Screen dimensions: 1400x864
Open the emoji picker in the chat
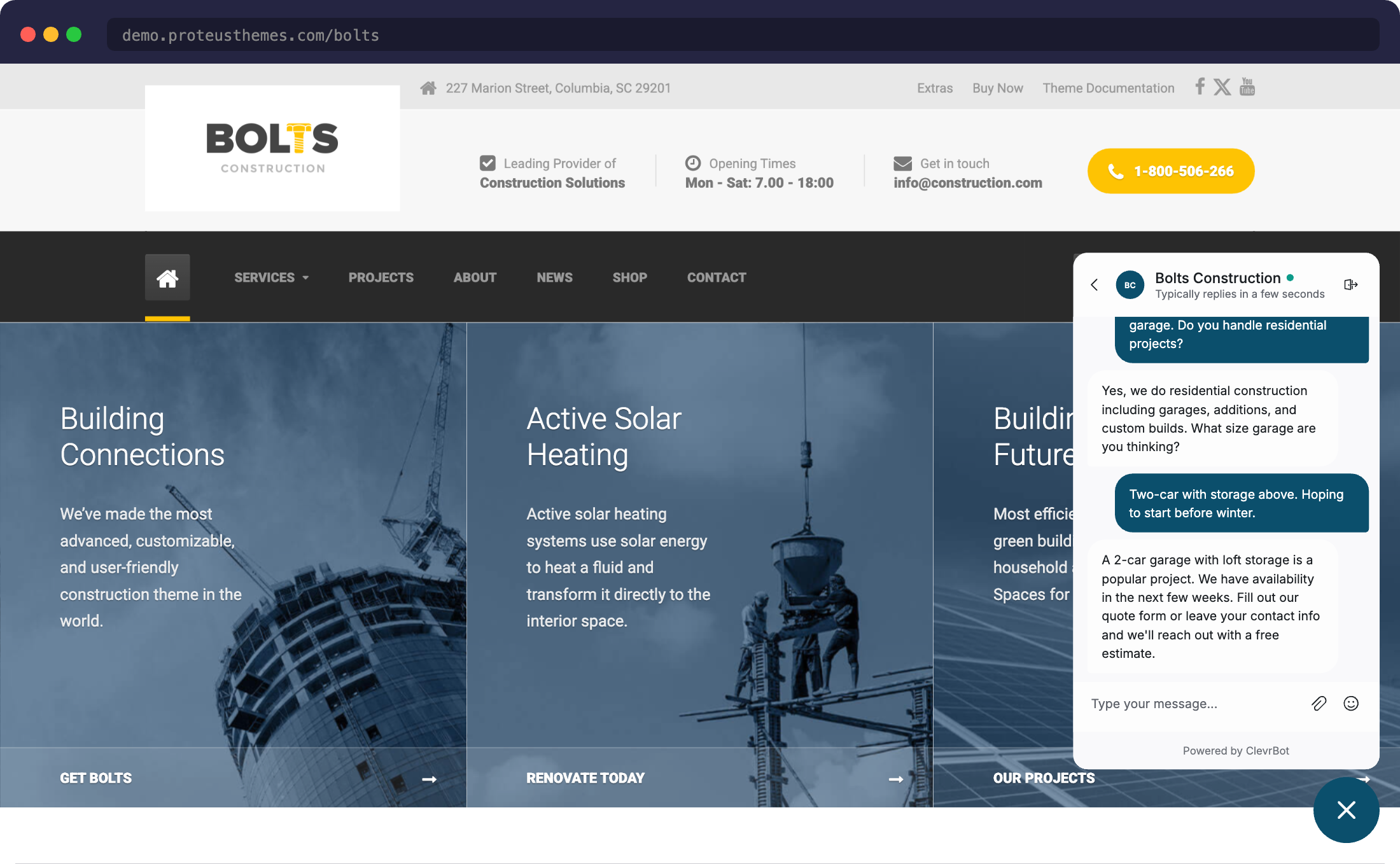click(x=1351, y=703)
